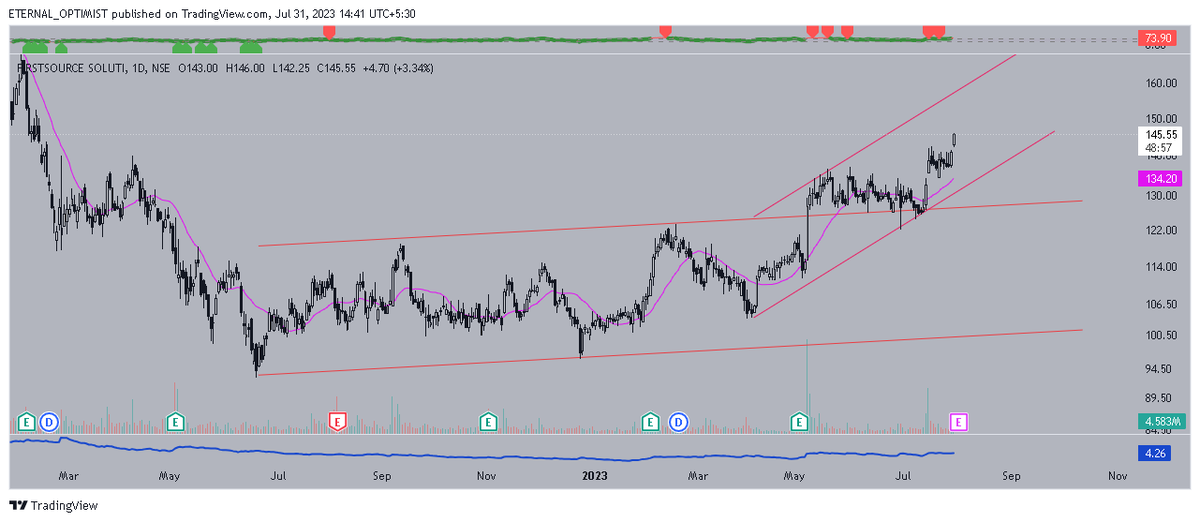Click the blue D dividend marker before Mar 2022
This screenshot has height=522, width=1200.
click(47, 422)
